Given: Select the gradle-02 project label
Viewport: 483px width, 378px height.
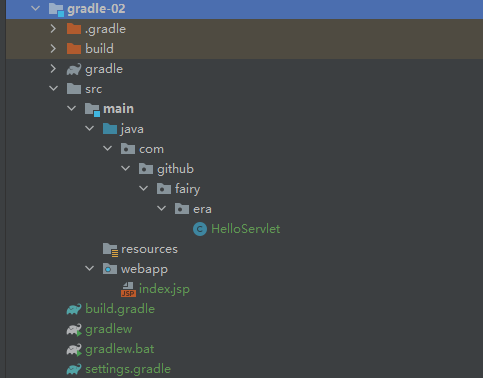Looking at the screenshot, I should (x=96, y=9).
